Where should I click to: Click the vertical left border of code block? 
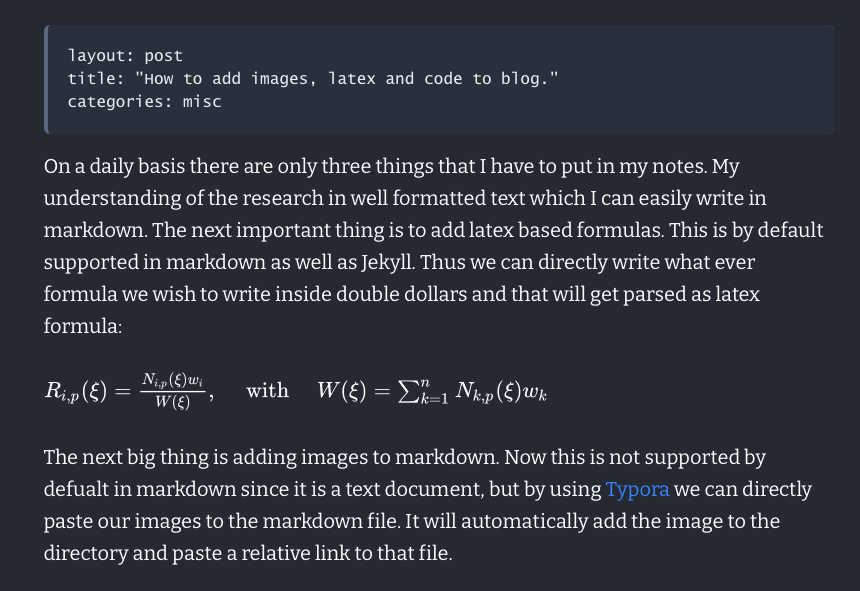click(46, 79)
